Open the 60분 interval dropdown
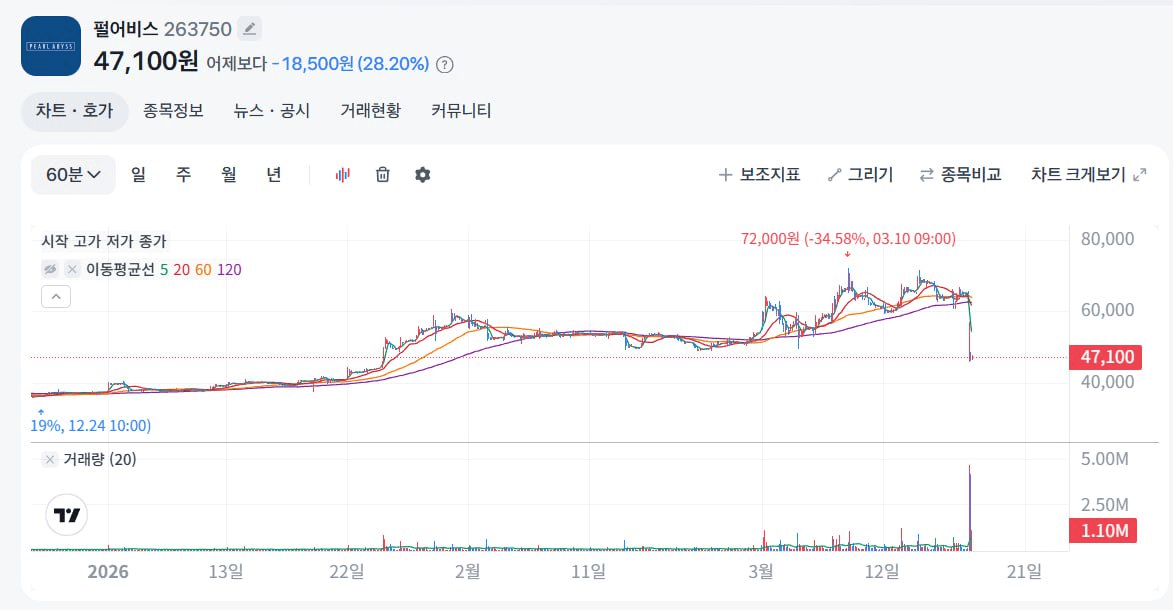Viewport: 1173px width, 610px height. (x=73, y=175)
